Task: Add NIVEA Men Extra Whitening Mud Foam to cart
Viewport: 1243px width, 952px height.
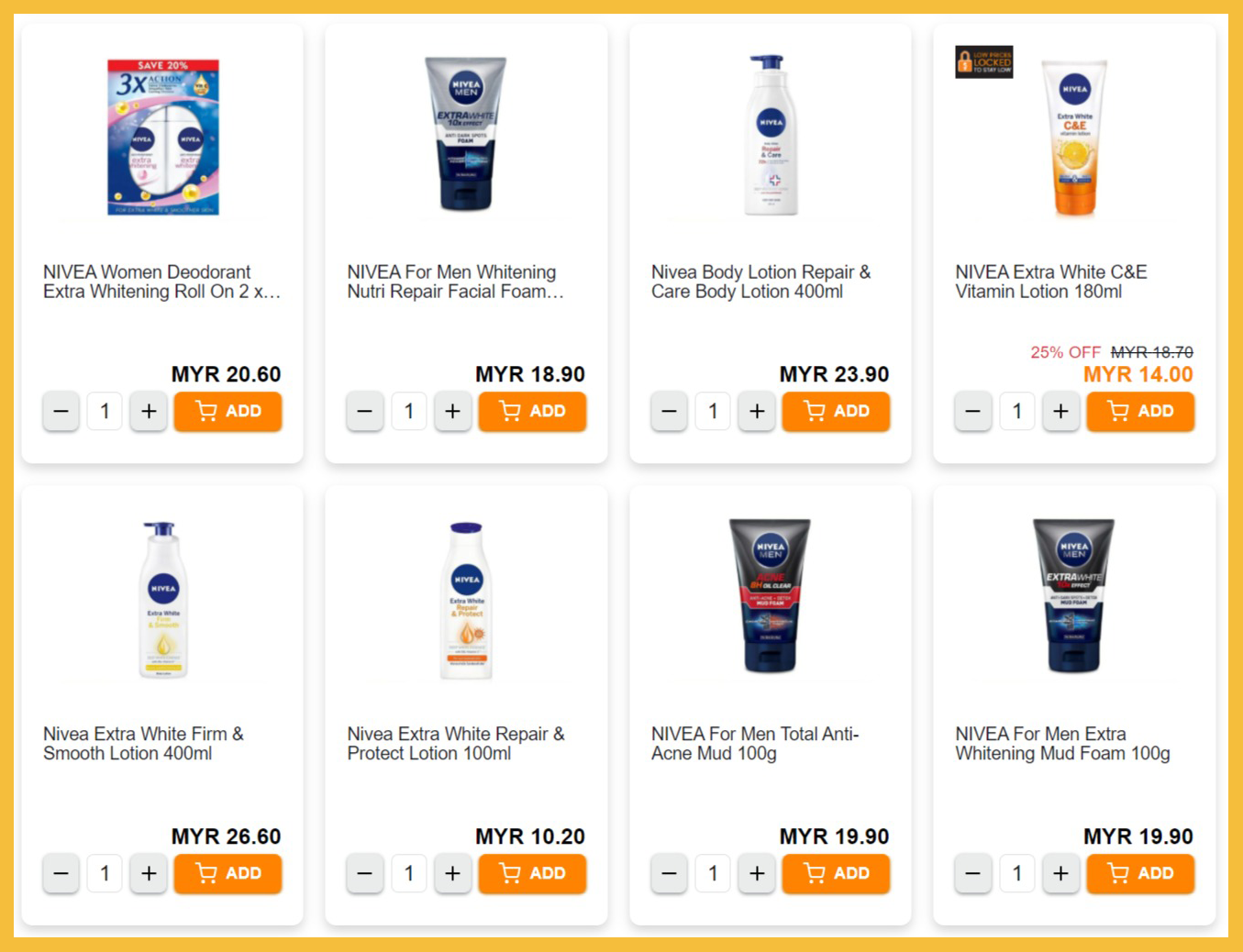Action: (1140, 873)
